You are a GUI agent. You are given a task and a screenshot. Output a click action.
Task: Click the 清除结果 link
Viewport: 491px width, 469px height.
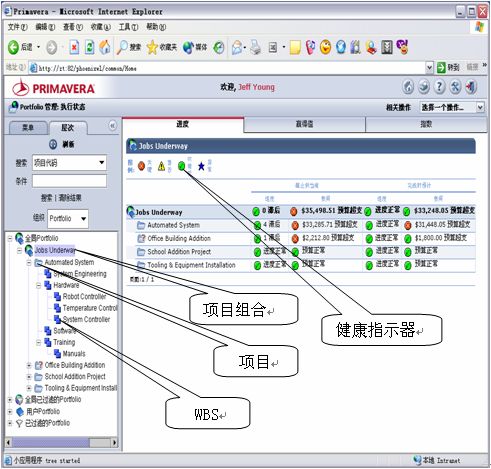click(x=70, y=198)
